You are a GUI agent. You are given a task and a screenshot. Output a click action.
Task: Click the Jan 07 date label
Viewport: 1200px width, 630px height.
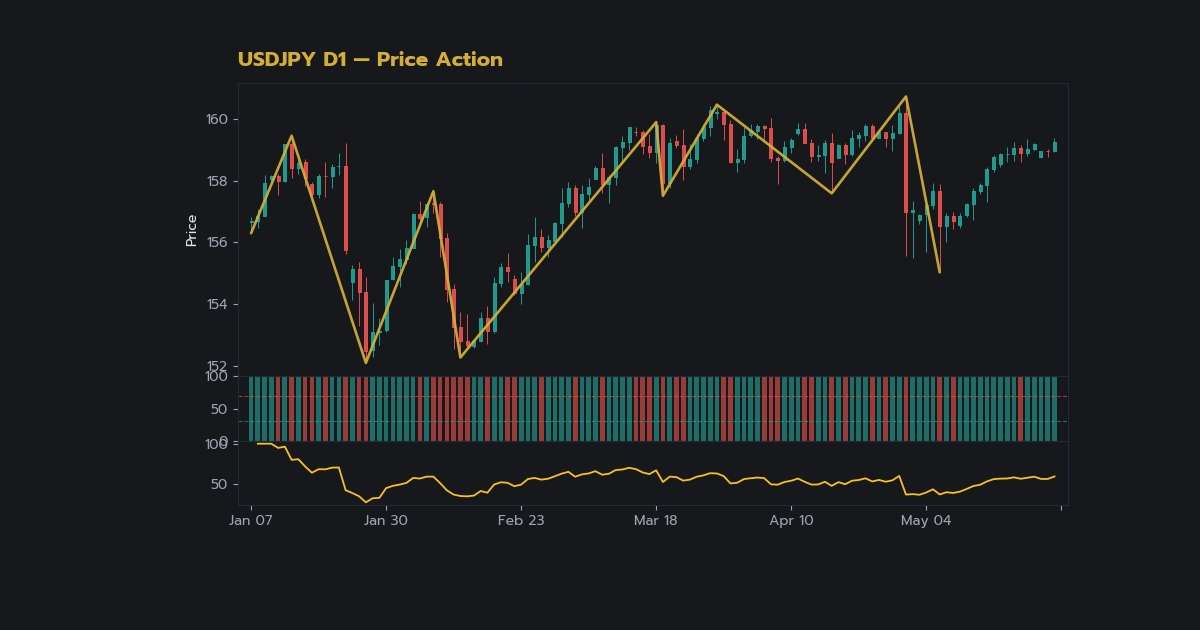251,520
